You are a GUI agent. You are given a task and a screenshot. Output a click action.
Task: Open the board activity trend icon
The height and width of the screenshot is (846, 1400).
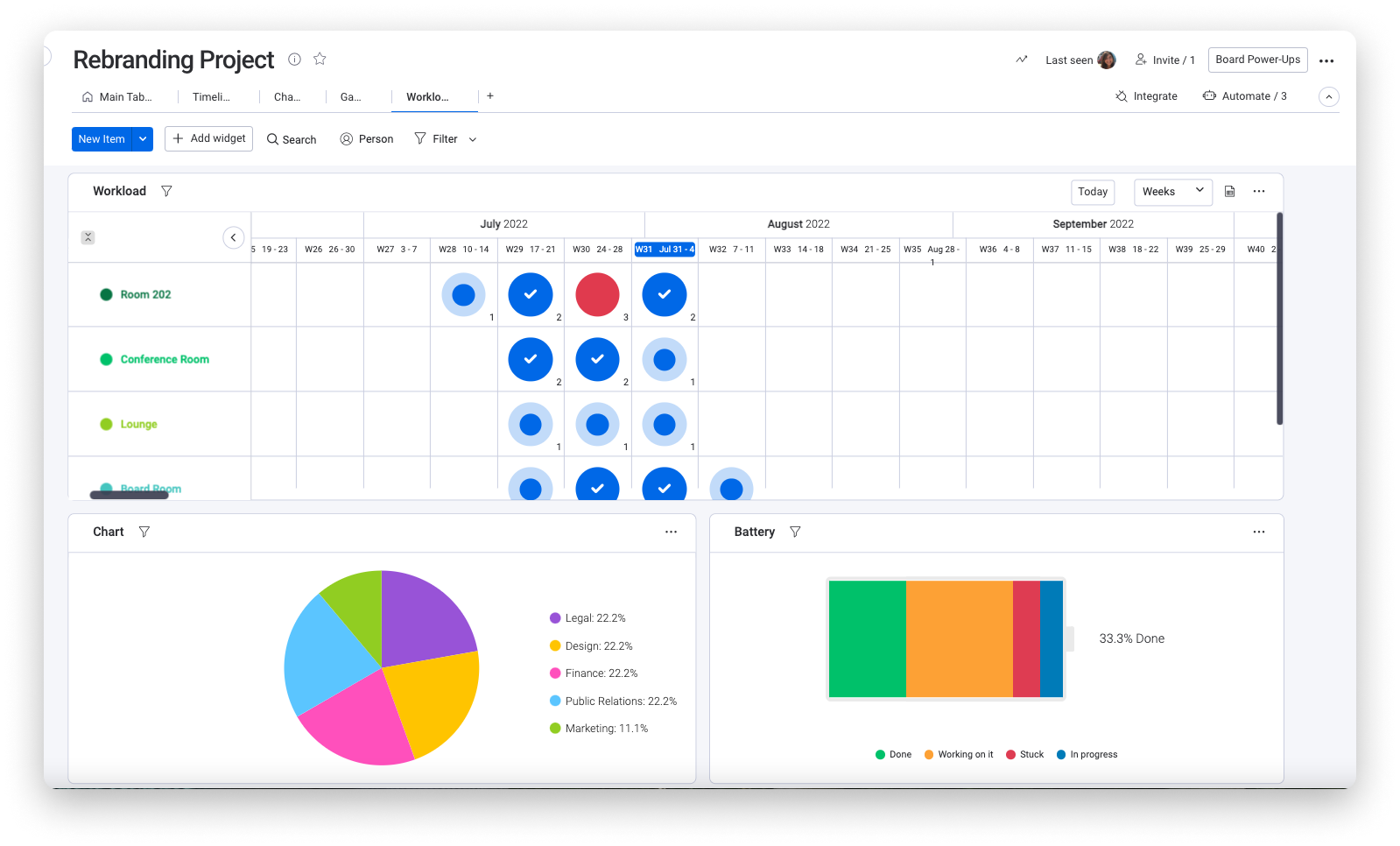[1022, 60]
